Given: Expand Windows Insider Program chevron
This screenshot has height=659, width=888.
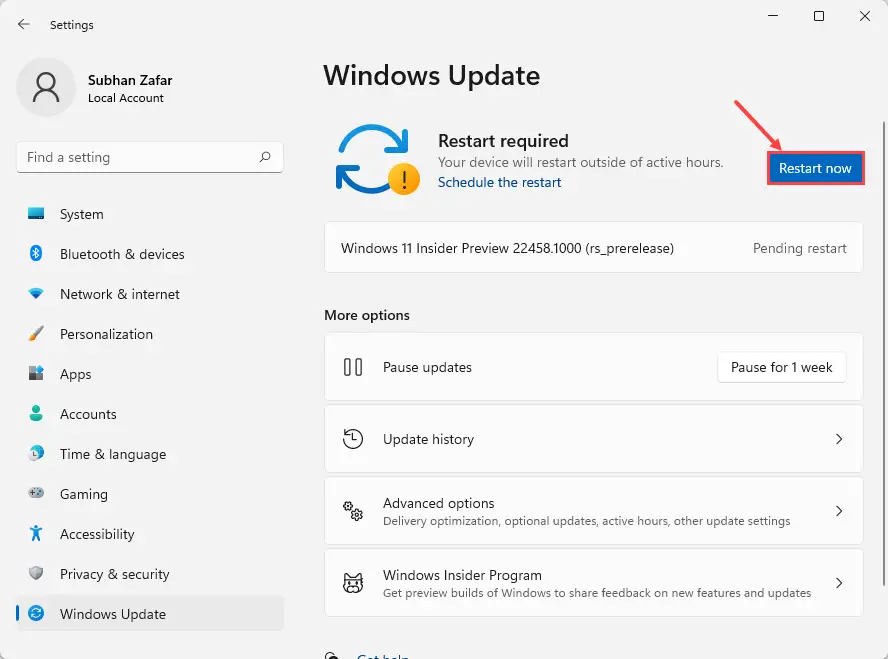Looking at the screenshot, I should click(839, 583).
